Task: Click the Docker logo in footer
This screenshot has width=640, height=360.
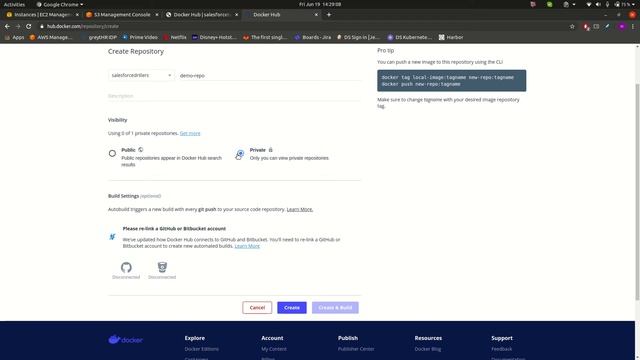Action: pos(126,340)
